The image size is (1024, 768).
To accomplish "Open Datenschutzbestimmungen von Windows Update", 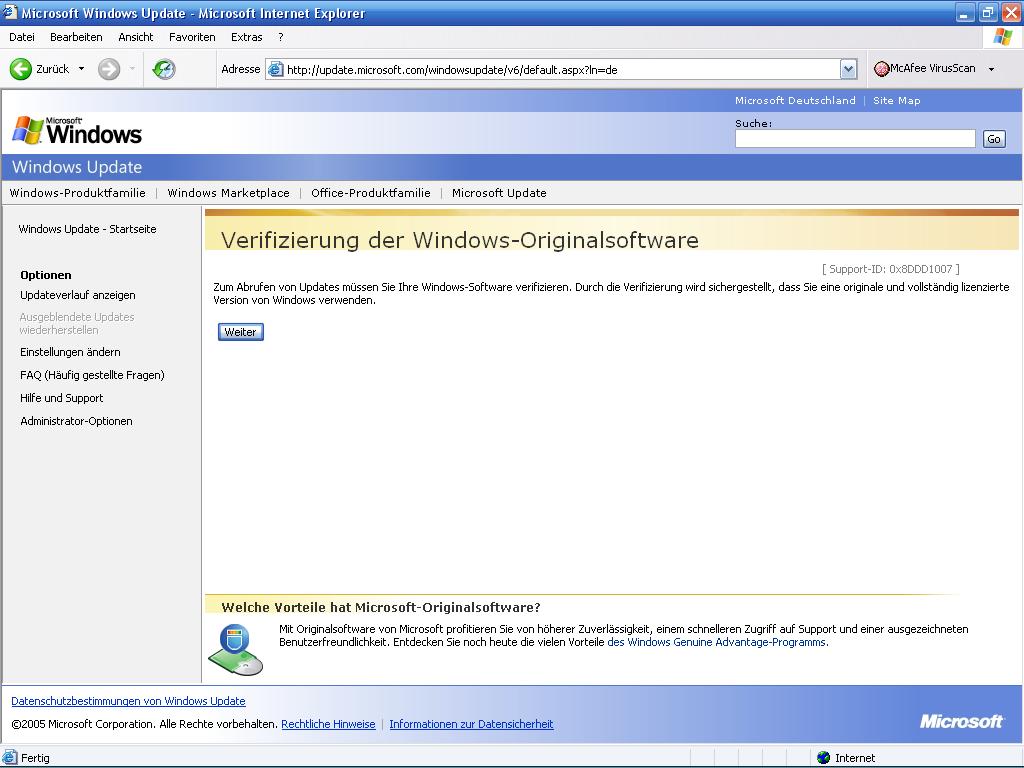I will coord(128,701).
